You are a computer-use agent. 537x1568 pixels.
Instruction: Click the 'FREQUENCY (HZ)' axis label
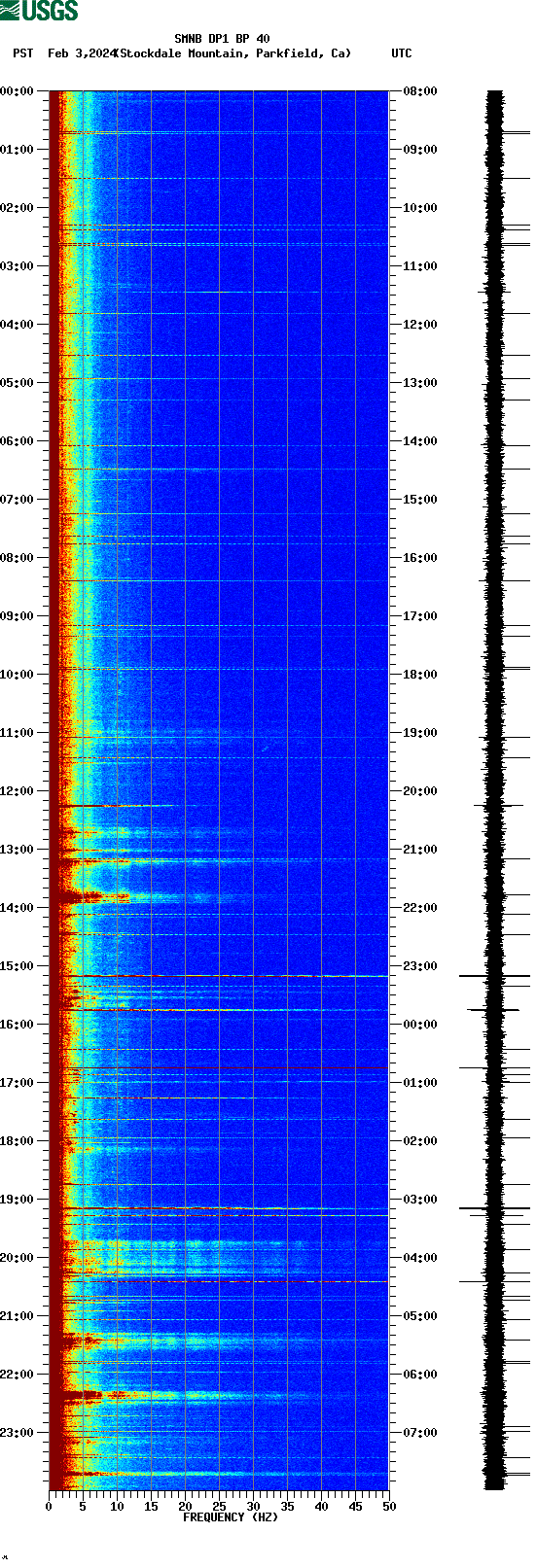click(x=231, y=1516)
